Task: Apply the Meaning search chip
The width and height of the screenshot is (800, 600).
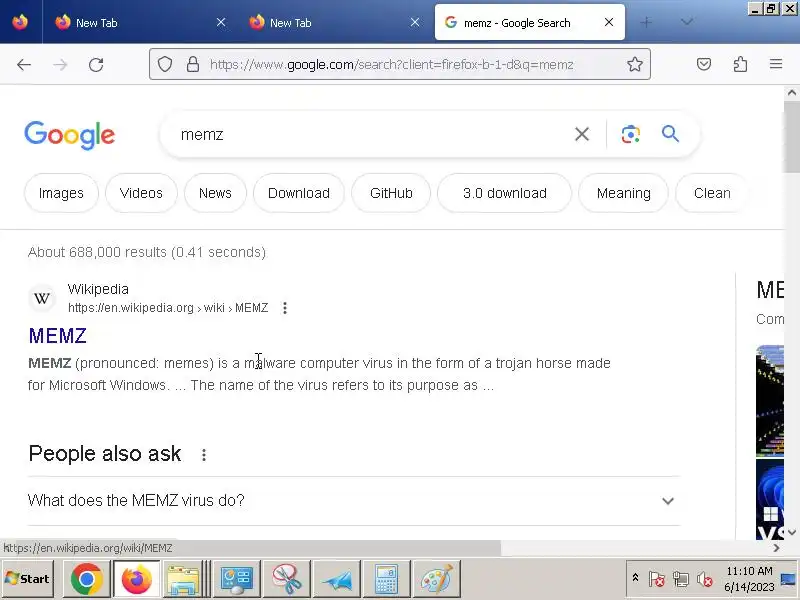Action: [x=623, y=193]
